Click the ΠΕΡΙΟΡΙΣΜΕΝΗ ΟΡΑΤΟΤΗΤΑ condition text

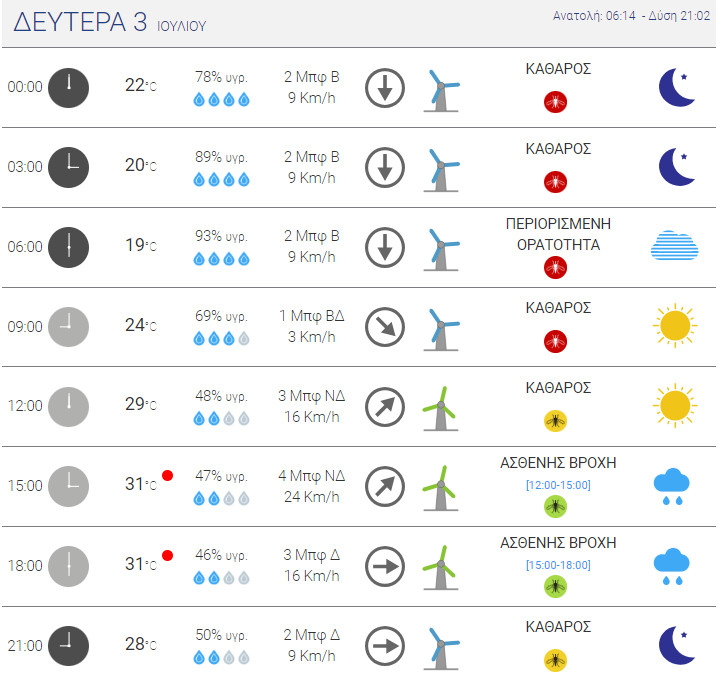(558, 233)
